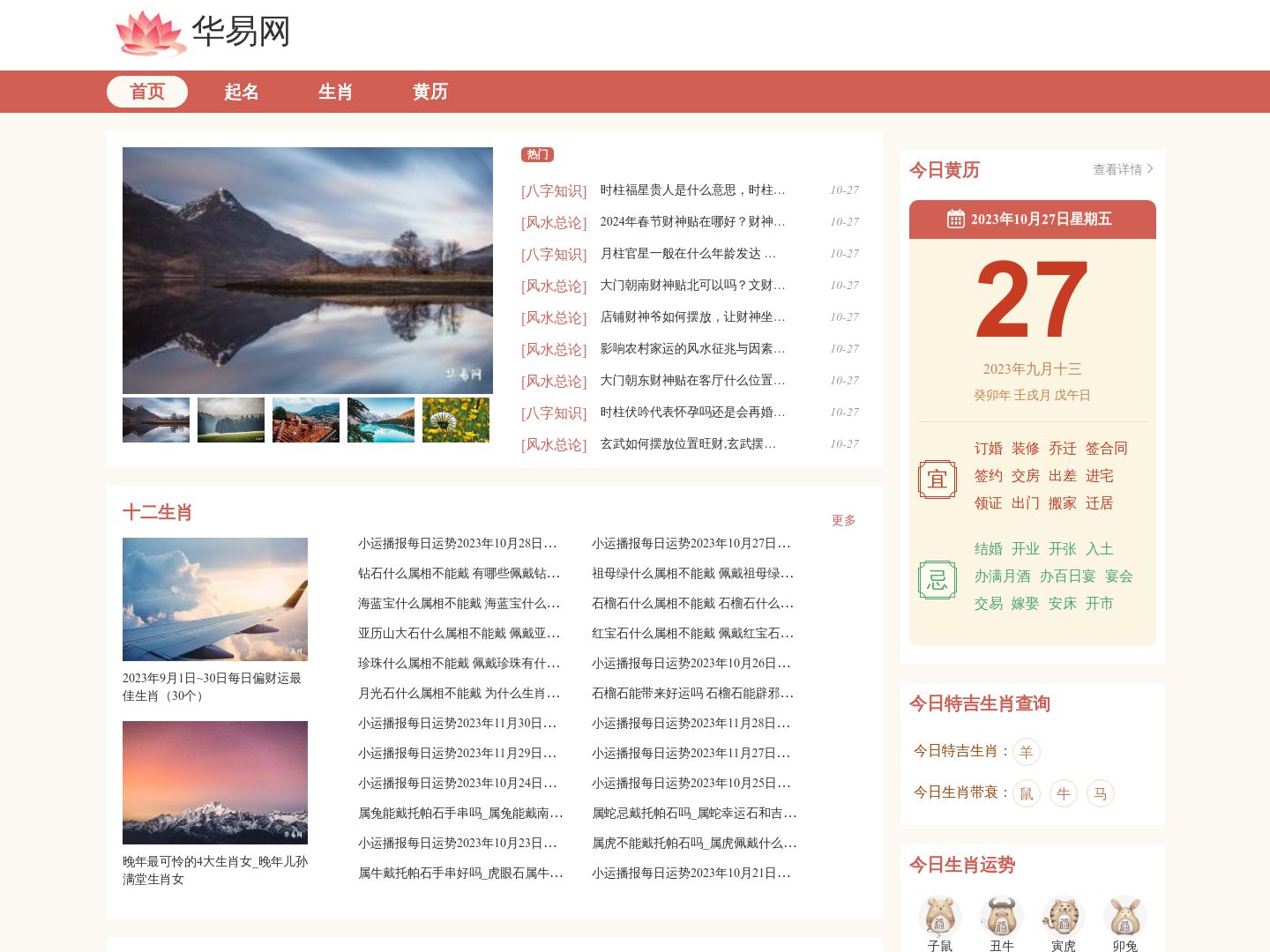Open 钻石什么属相不能戴 article
Screen dimensions: 1270x952
[x=459, y=574]
